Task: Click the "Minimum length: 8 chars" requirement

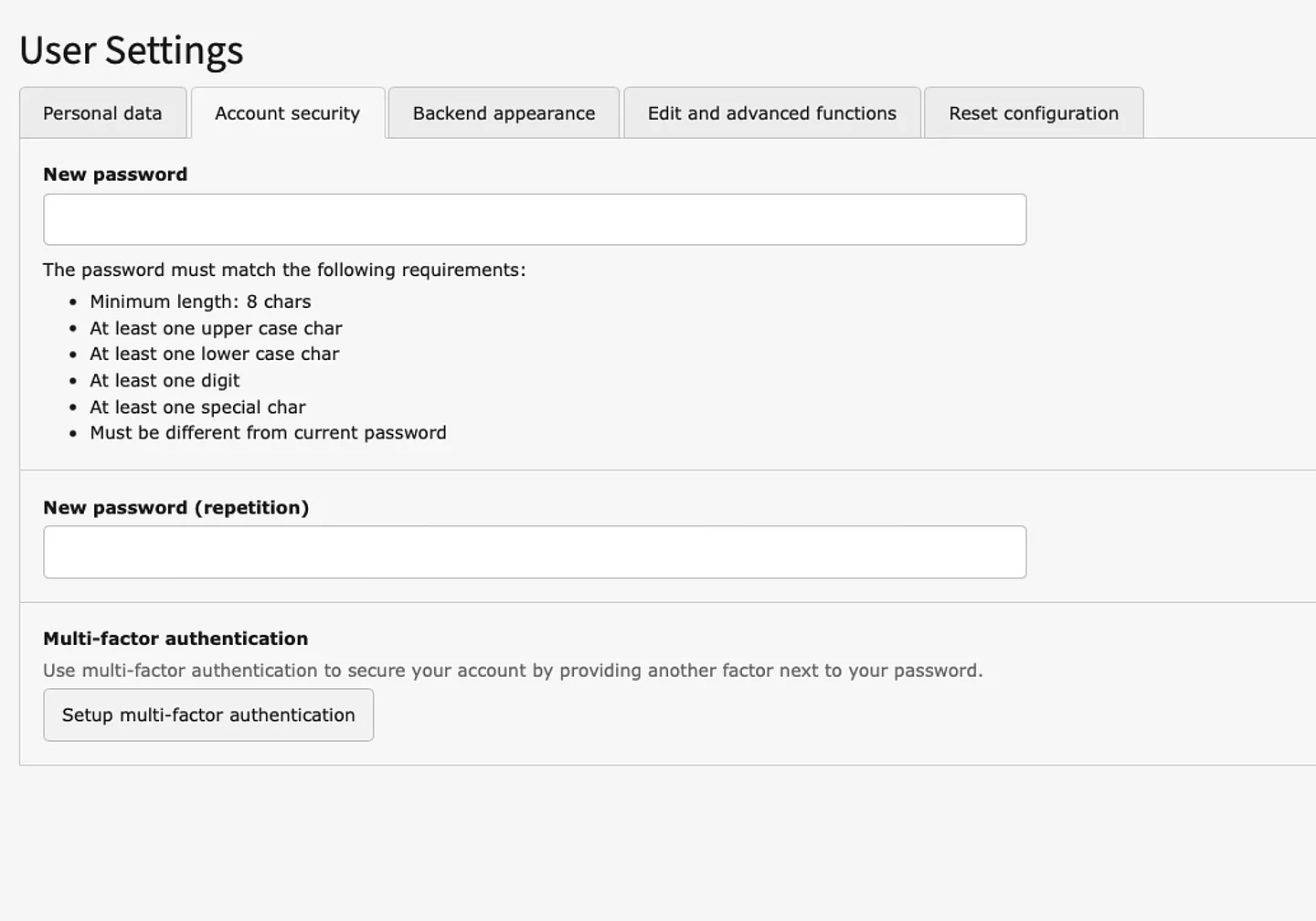Action: coord(200,302)
